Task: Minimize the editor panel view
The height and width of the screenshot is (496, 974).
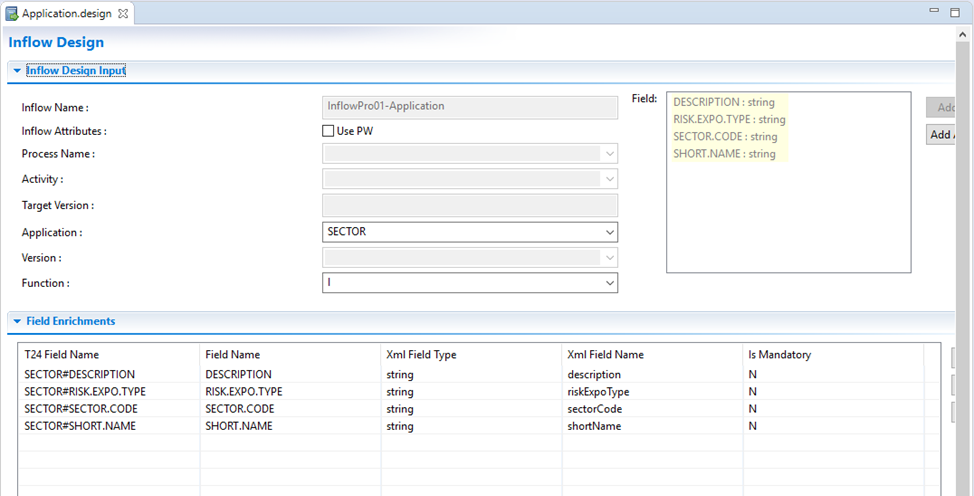Action: click(934, 12)
